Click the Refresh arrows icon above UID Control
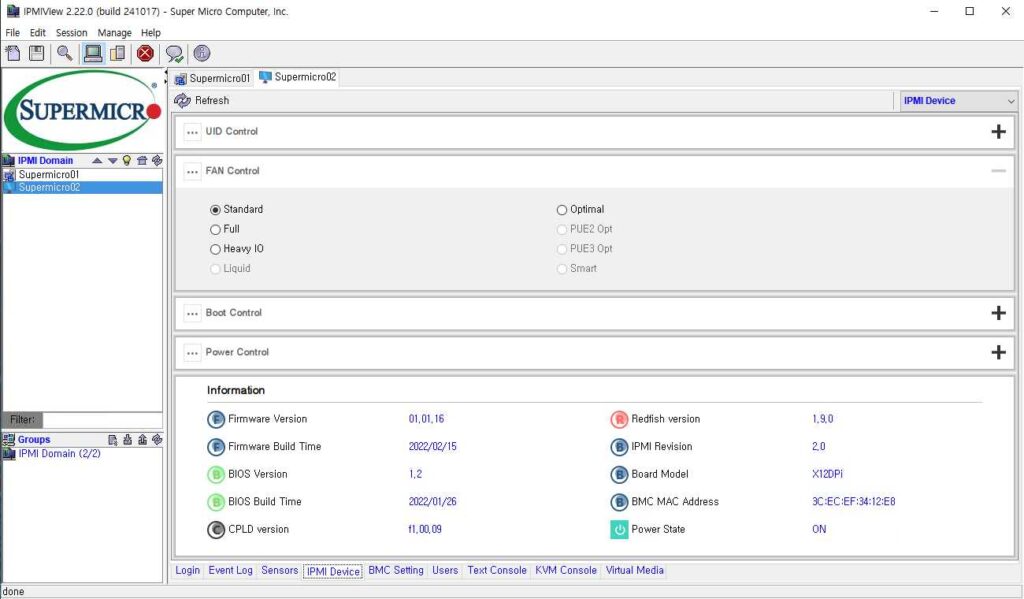The image size is (1024, 599). pos(182,101)
